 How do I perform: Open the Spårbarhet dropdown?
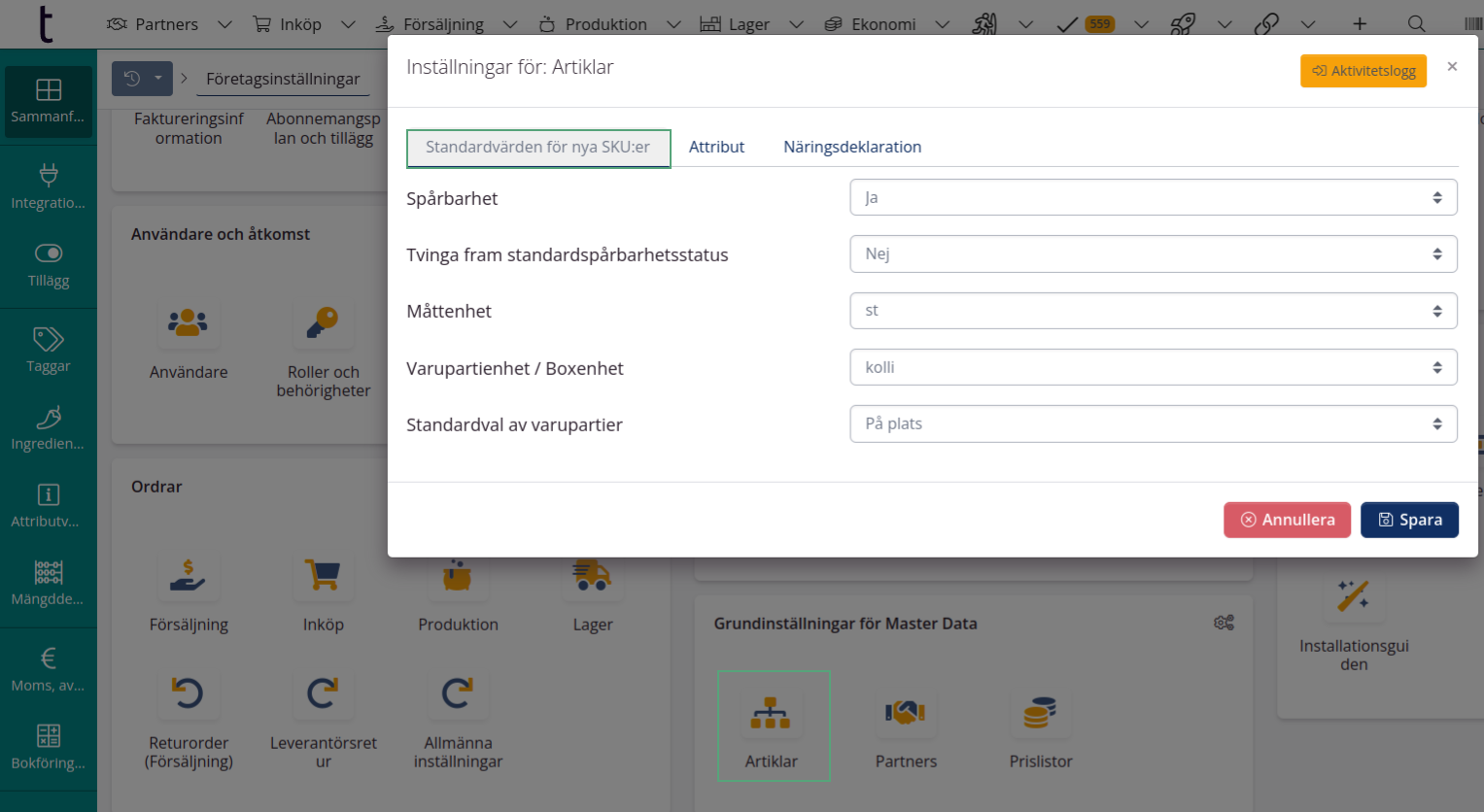[x=1153, y=198]
